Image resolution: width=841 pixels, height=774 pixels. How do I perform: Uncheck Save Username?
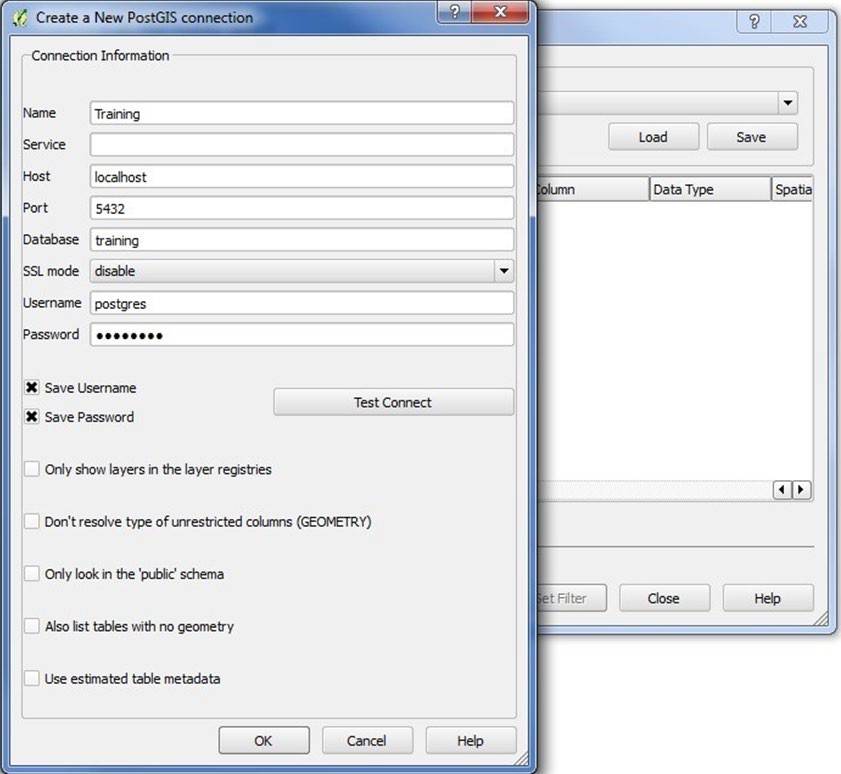click(x=31, y=388)
